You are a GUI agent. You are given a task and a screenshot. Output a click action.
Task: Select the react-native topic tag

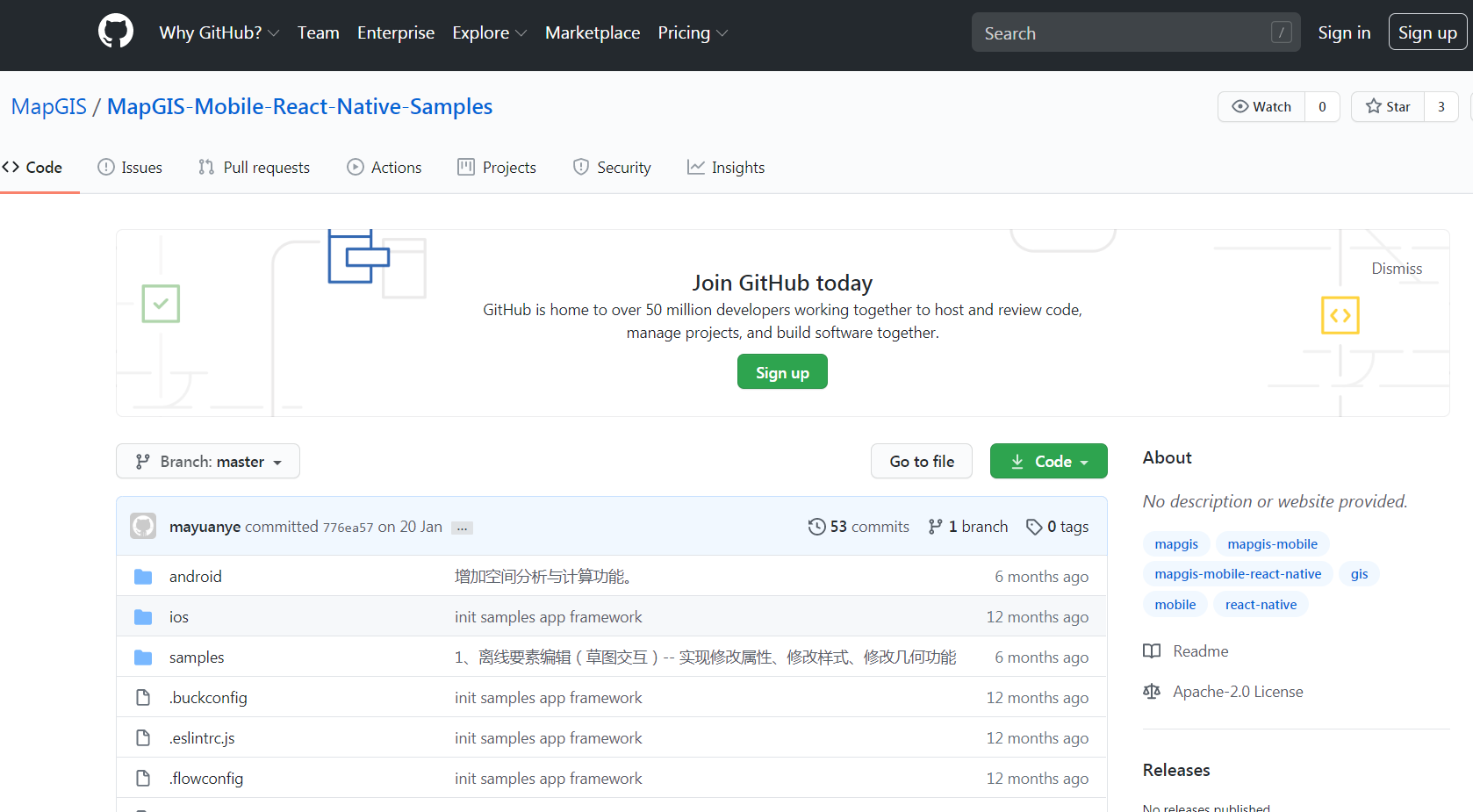[x=1261, y=605]
